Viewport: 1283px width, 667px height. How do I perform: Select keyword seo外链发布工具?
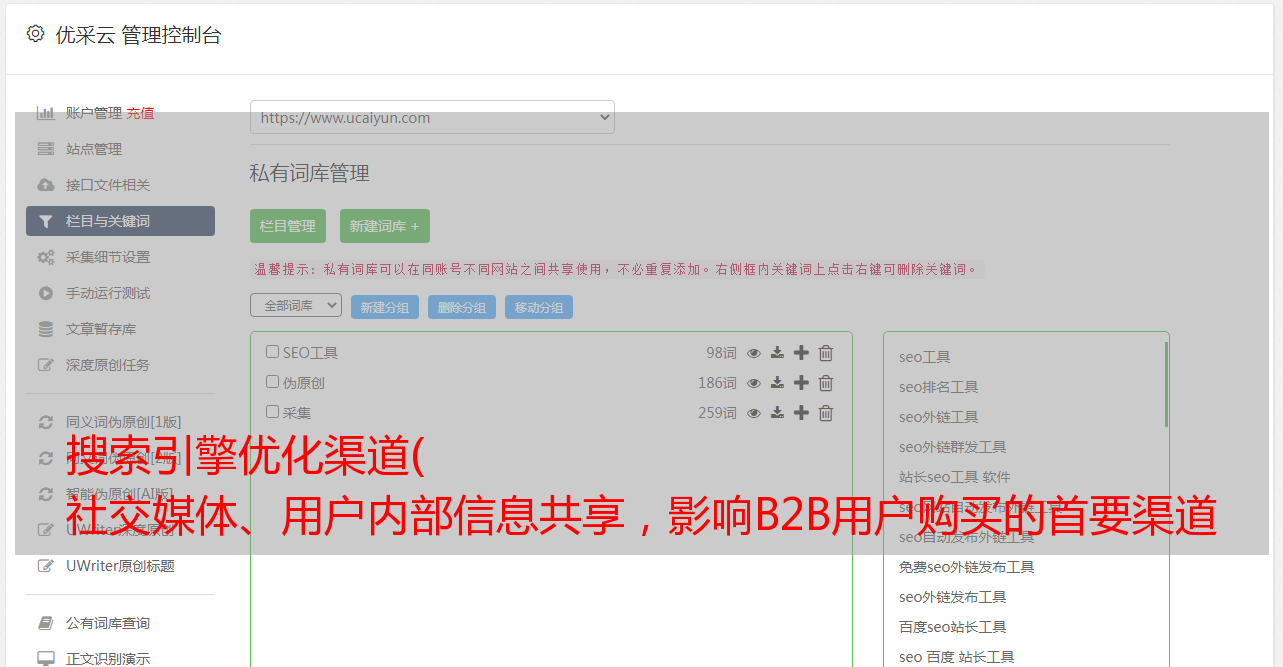tap(952, 597)
